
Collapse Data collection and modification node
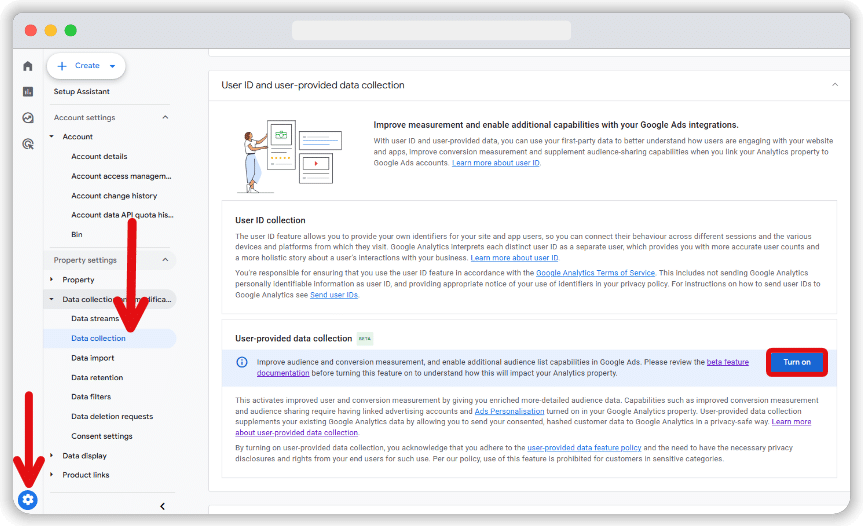(x=52, y=299)
